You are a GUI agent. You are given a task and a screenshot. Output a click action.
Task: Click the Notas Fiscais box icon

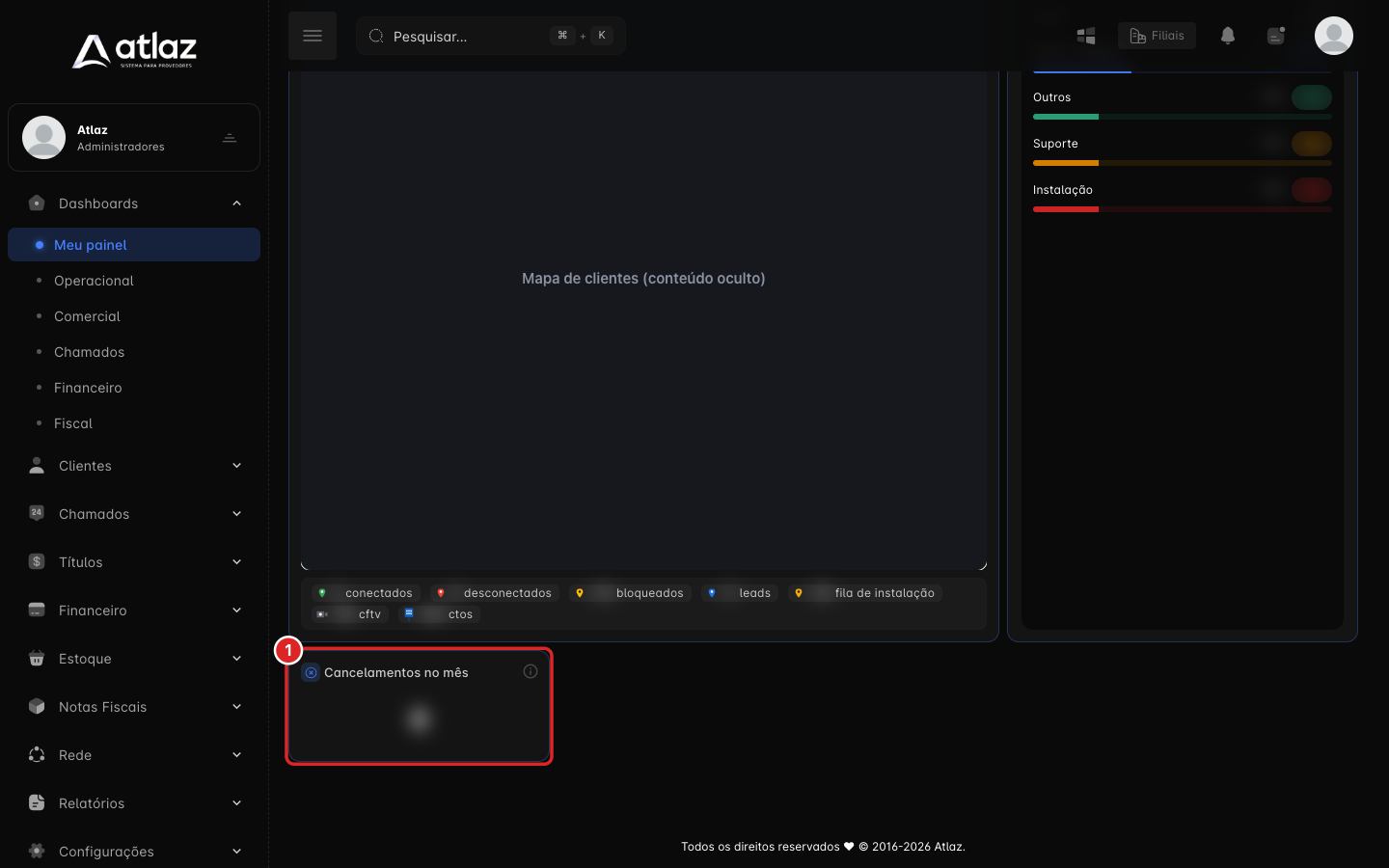(37, 706)
